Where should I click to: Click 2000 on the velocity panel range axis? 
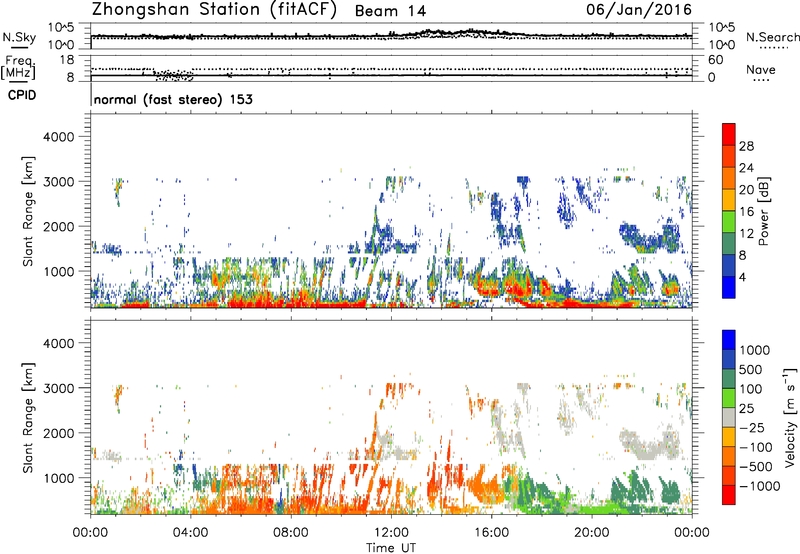[x=59, y=433]
